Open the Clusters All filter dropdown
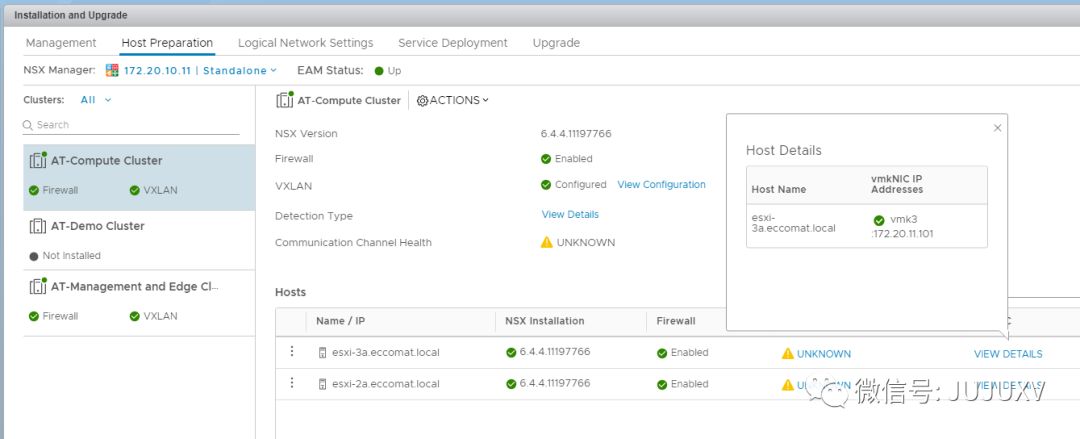The height and width of the screenshot is (439, 1080). (96, 100)
